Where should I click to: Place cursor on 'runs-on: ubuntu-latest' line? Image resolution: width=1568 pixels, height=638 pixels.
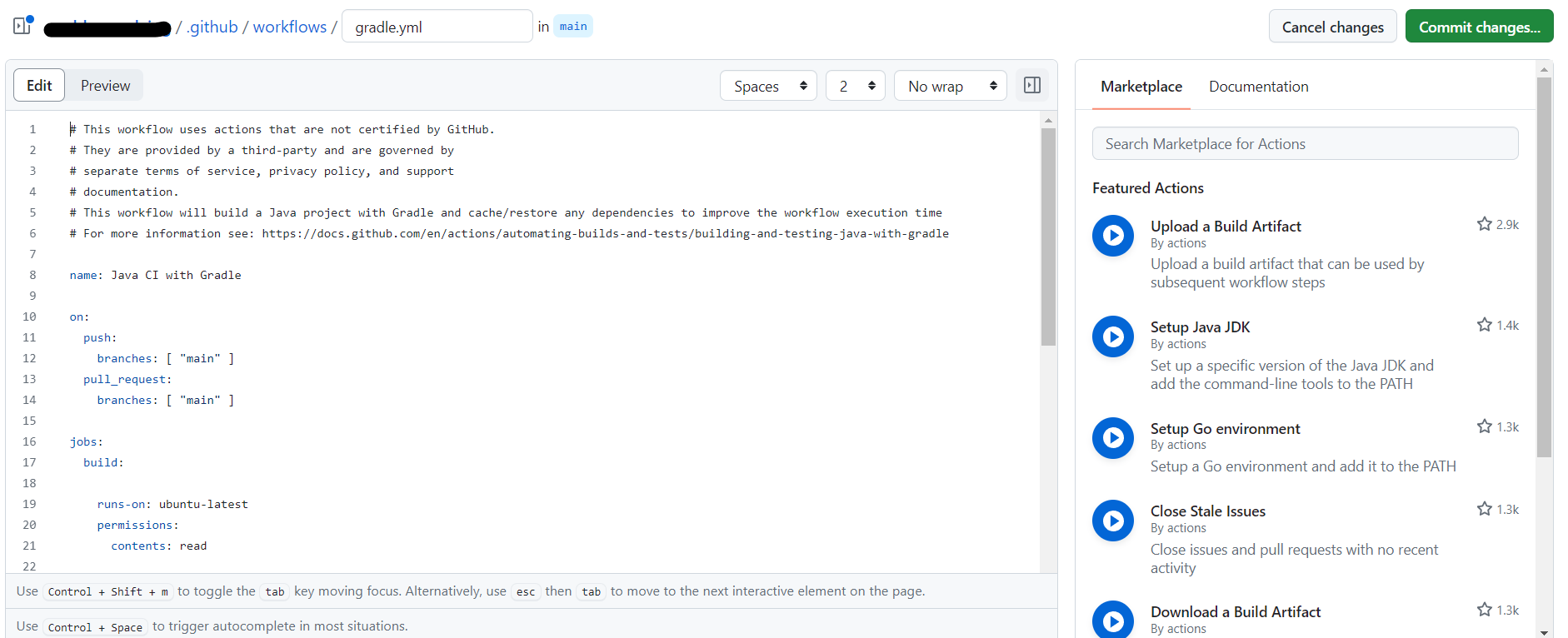[172, 504]
